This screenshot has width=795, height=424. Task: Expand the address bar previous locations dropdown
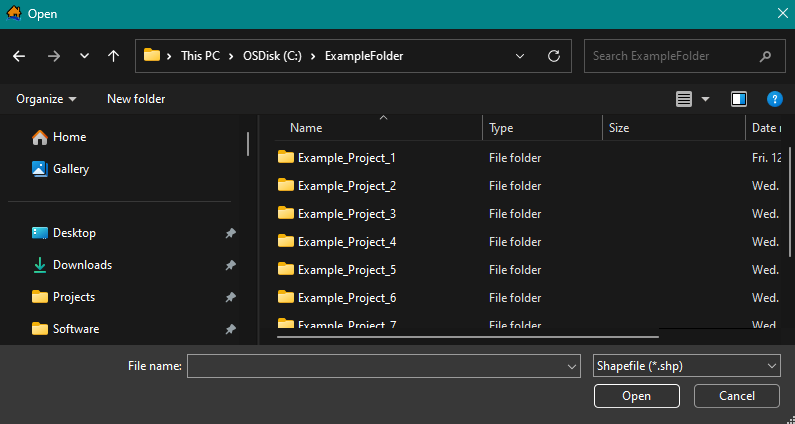522,56
